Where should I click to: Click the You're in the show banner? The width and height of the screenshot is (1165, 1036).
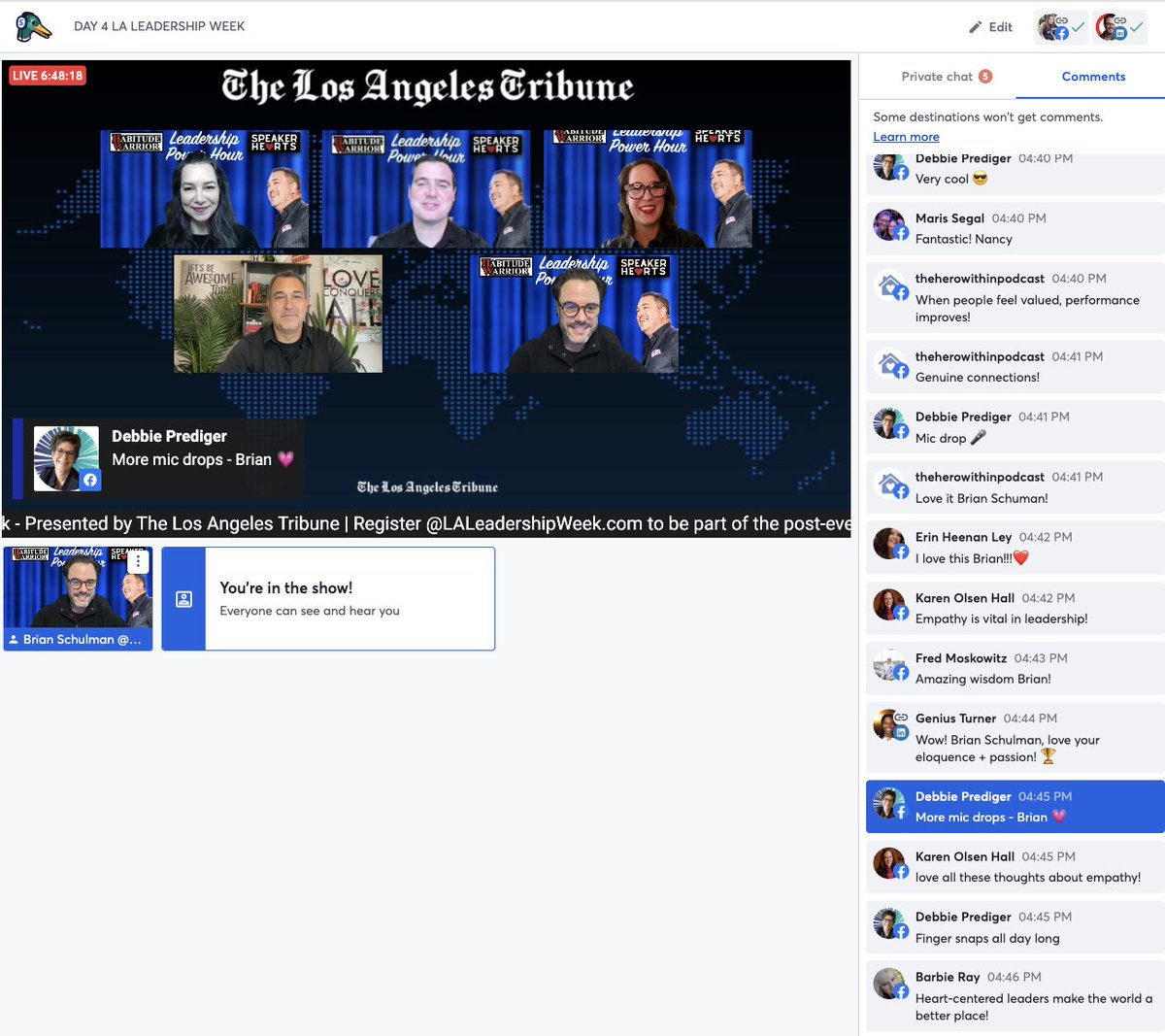tap(328, 599)
